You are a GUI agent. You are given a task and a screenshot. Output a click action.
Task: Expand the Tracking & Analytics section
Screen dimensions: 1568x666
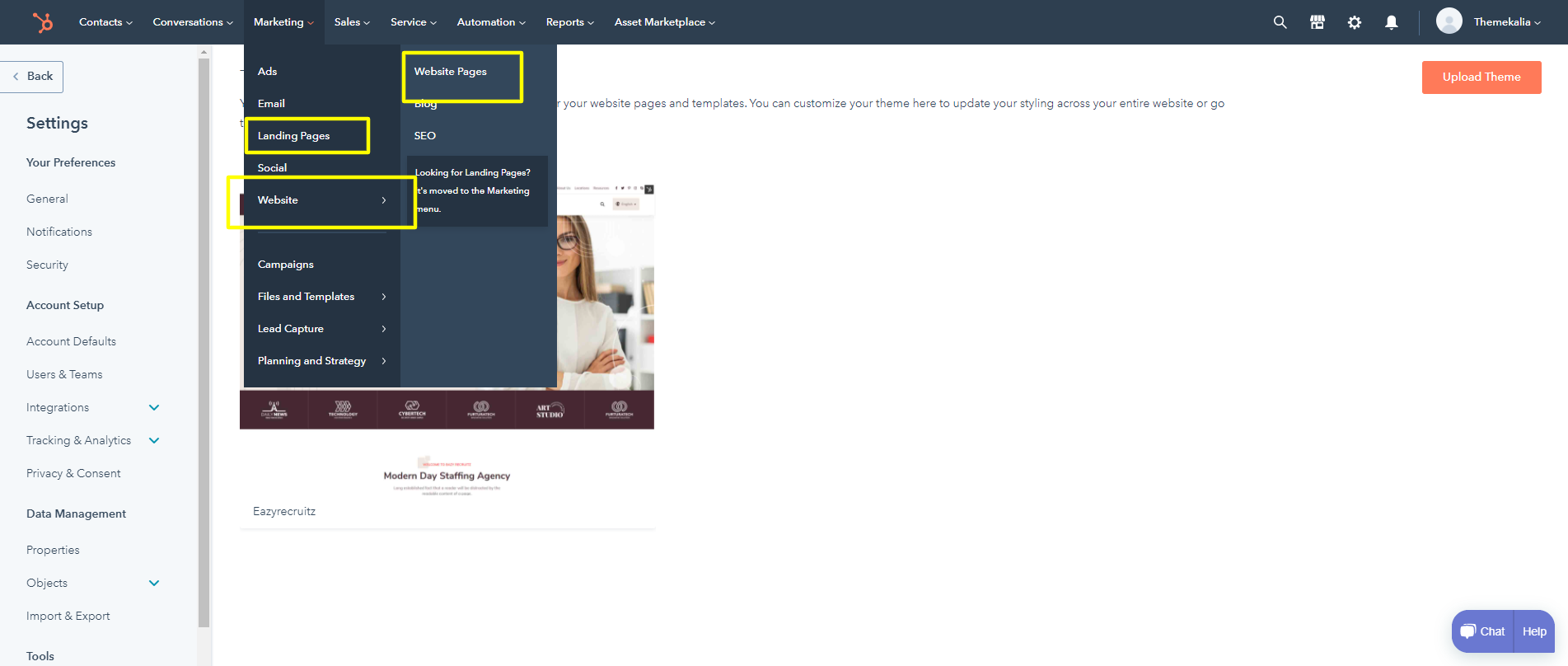[x=154, y=440]
